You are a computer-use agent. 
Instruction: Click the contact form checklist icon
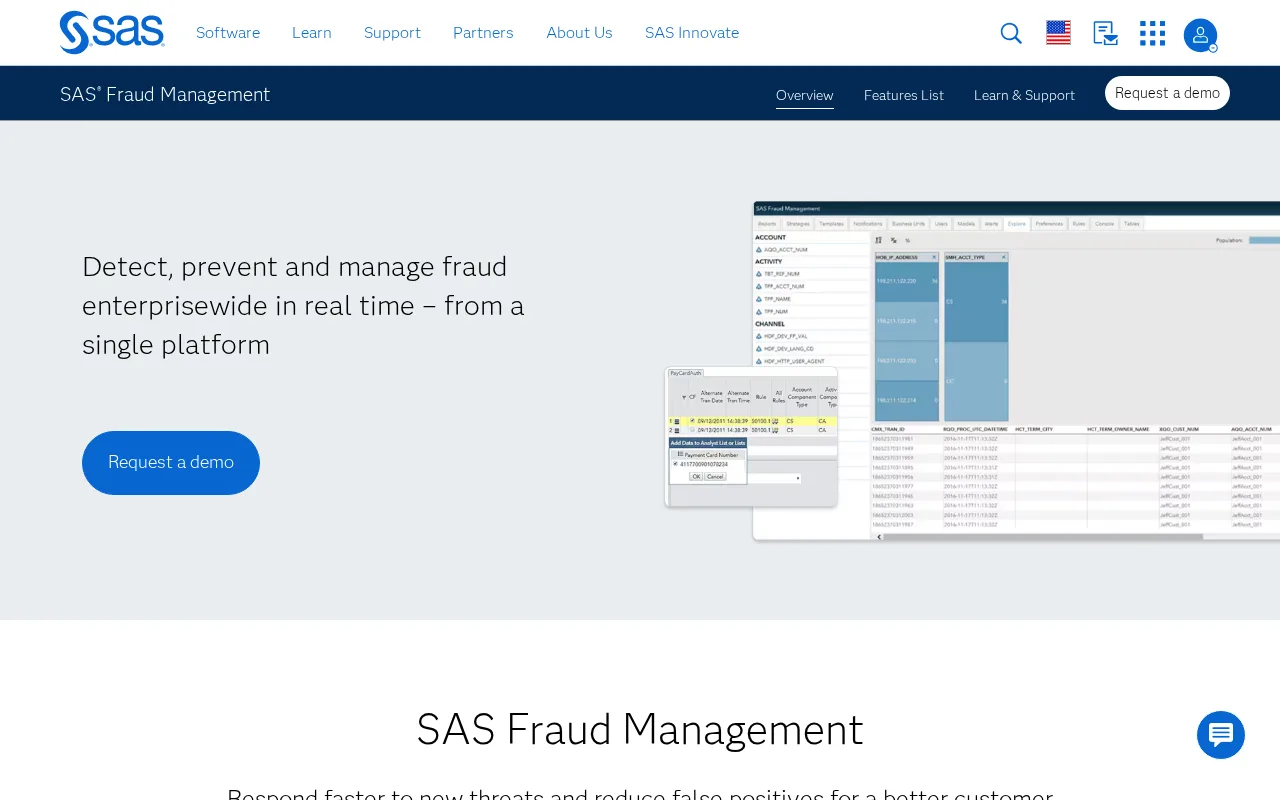point(1105,33)
